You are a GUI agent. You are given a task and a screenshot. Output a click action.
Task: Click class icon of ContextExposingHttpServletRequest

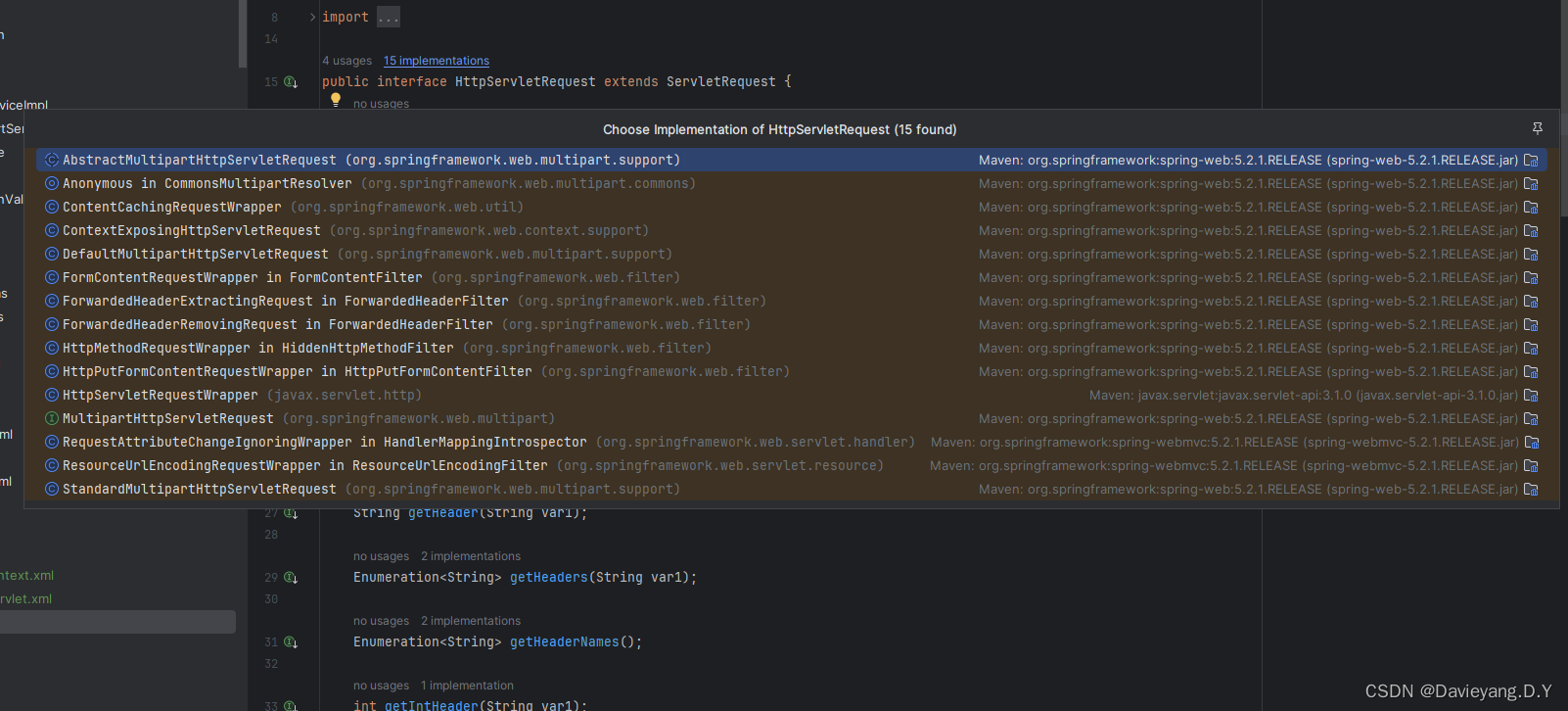click(52, 231)
